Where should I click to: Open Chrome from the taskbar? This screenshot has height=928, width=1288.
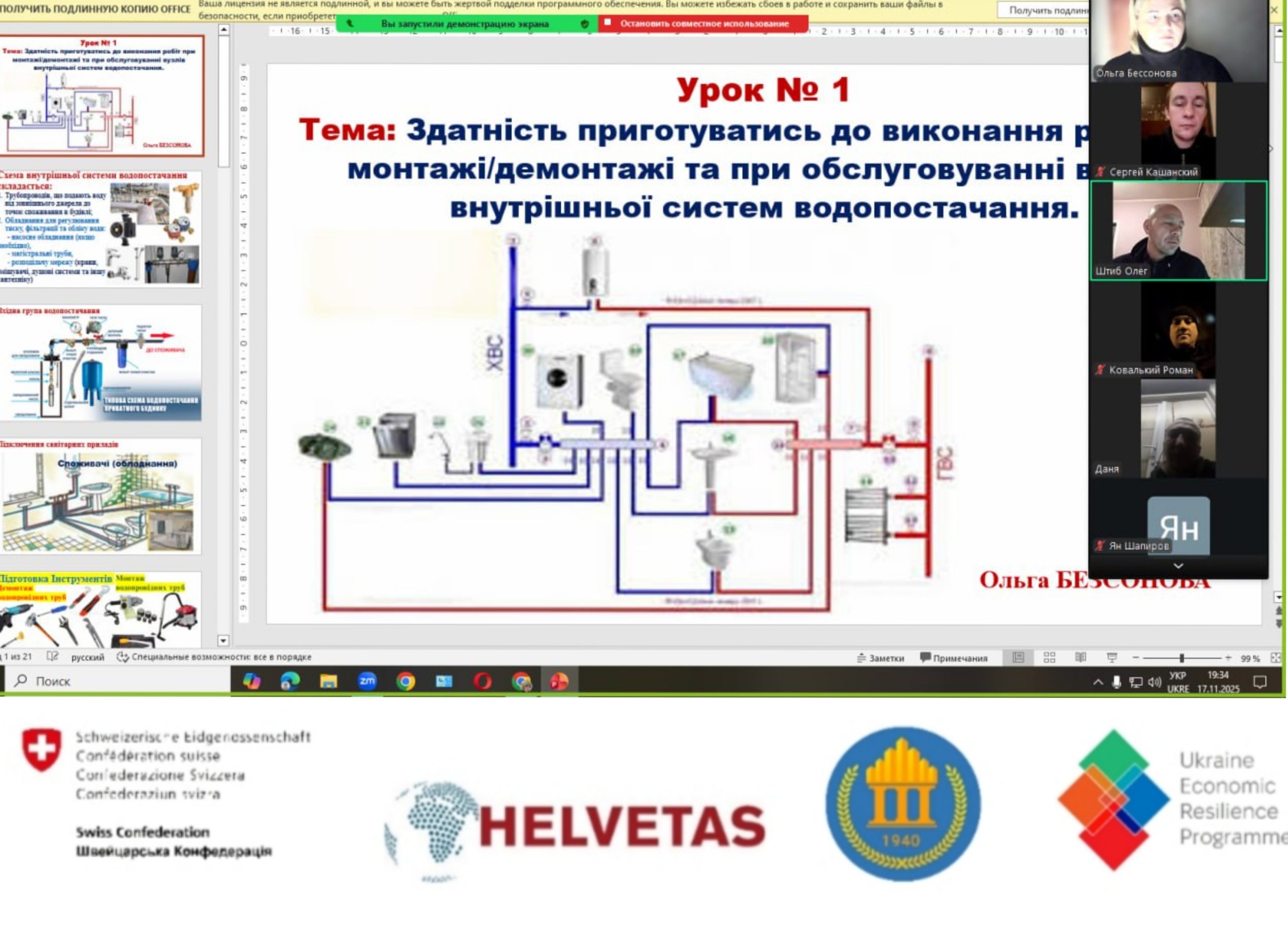click(406, 681)
